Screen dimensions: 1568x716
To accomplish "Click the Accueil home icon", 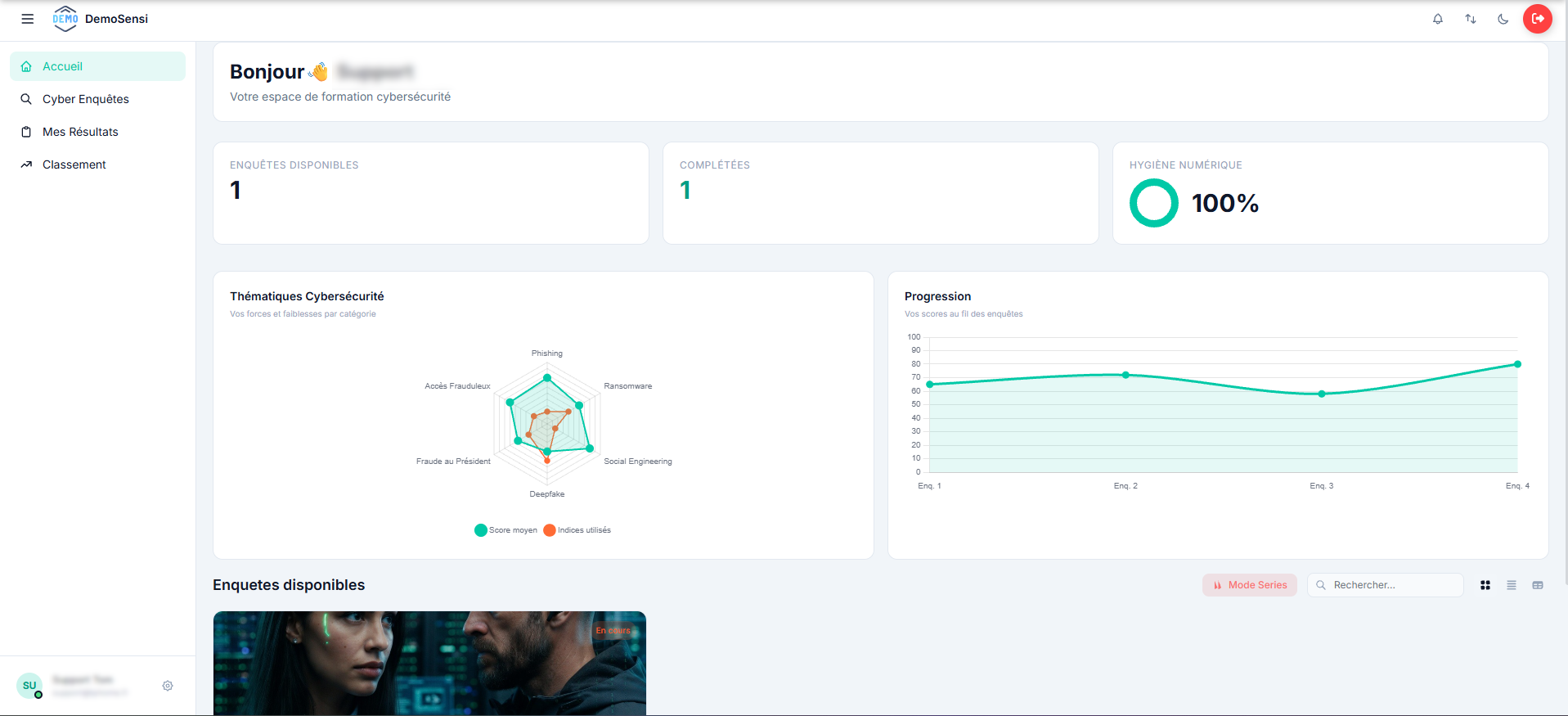I will tap(26, 66).
